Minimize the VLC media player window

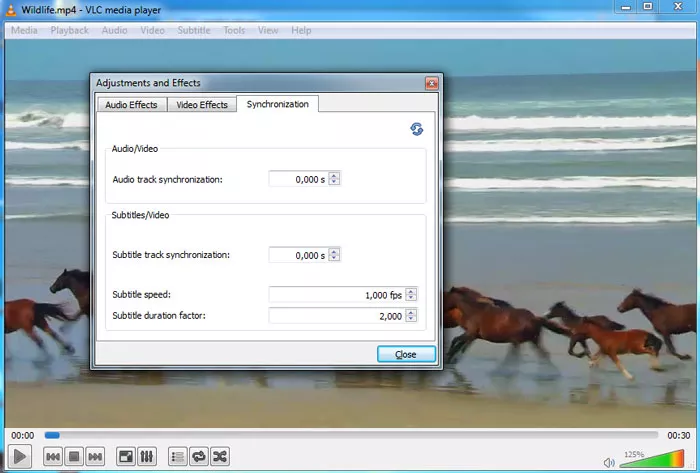626,7
